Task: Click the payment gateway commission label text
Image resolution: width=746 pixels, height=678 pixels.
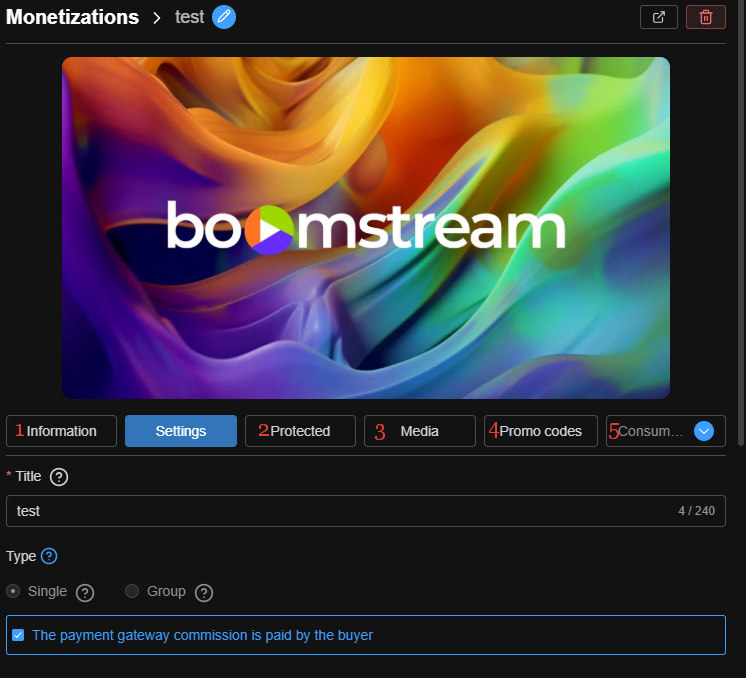Action: pos(202,635)
